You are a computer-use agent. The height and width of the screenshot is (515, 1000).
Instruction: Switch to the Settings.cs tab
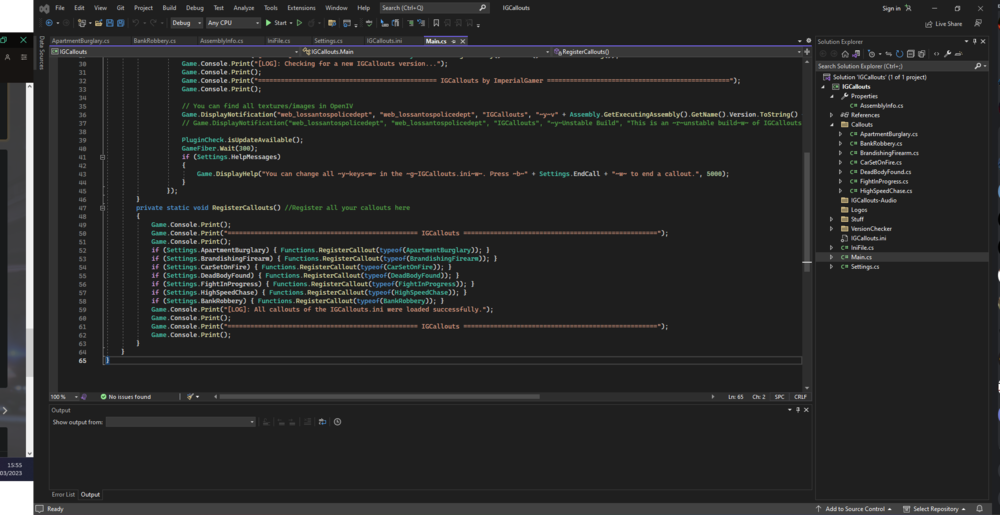point(328,41)
